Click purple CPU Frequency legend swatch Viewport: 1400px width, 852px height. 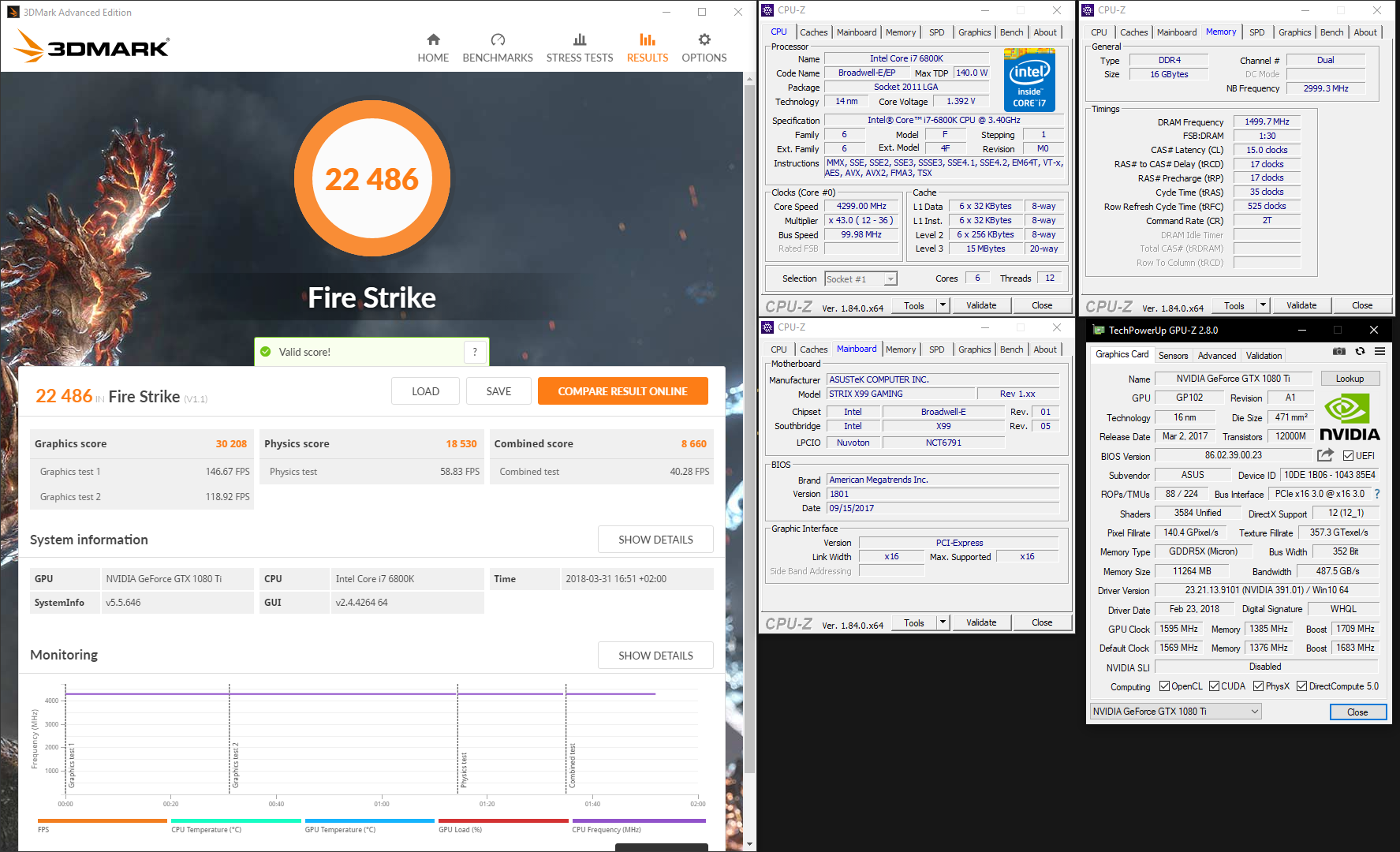click(x=639, y=820)
